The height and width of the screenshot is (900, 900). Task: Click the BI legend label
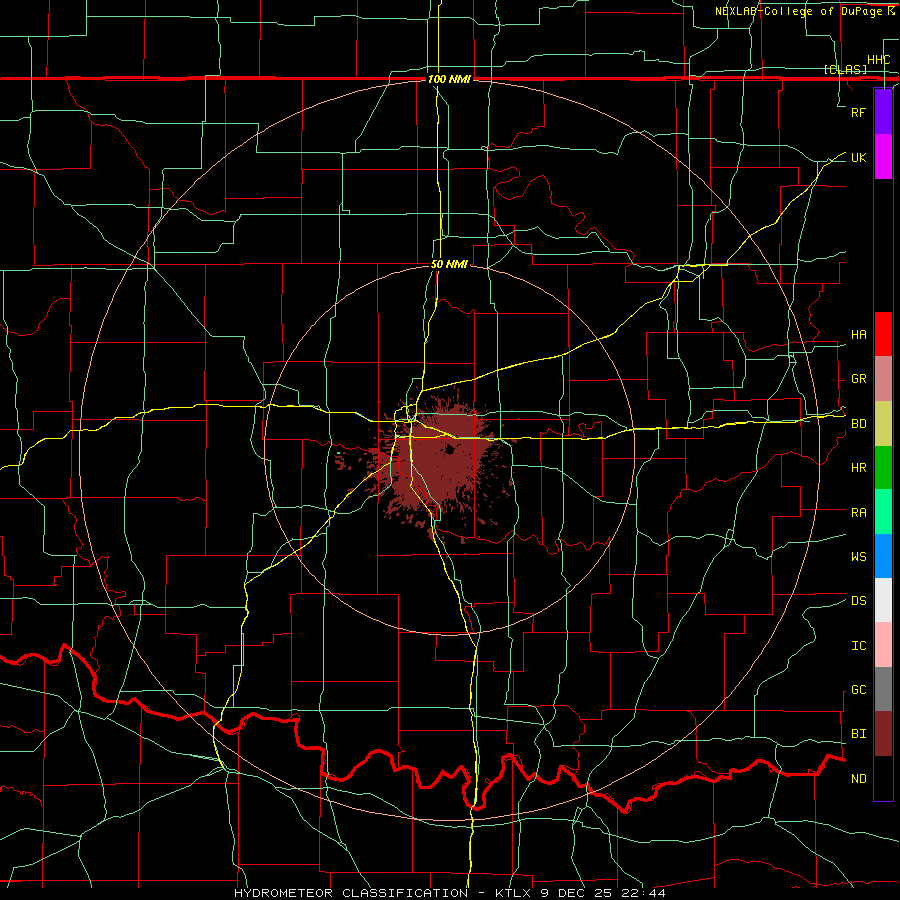coord(858,734)
